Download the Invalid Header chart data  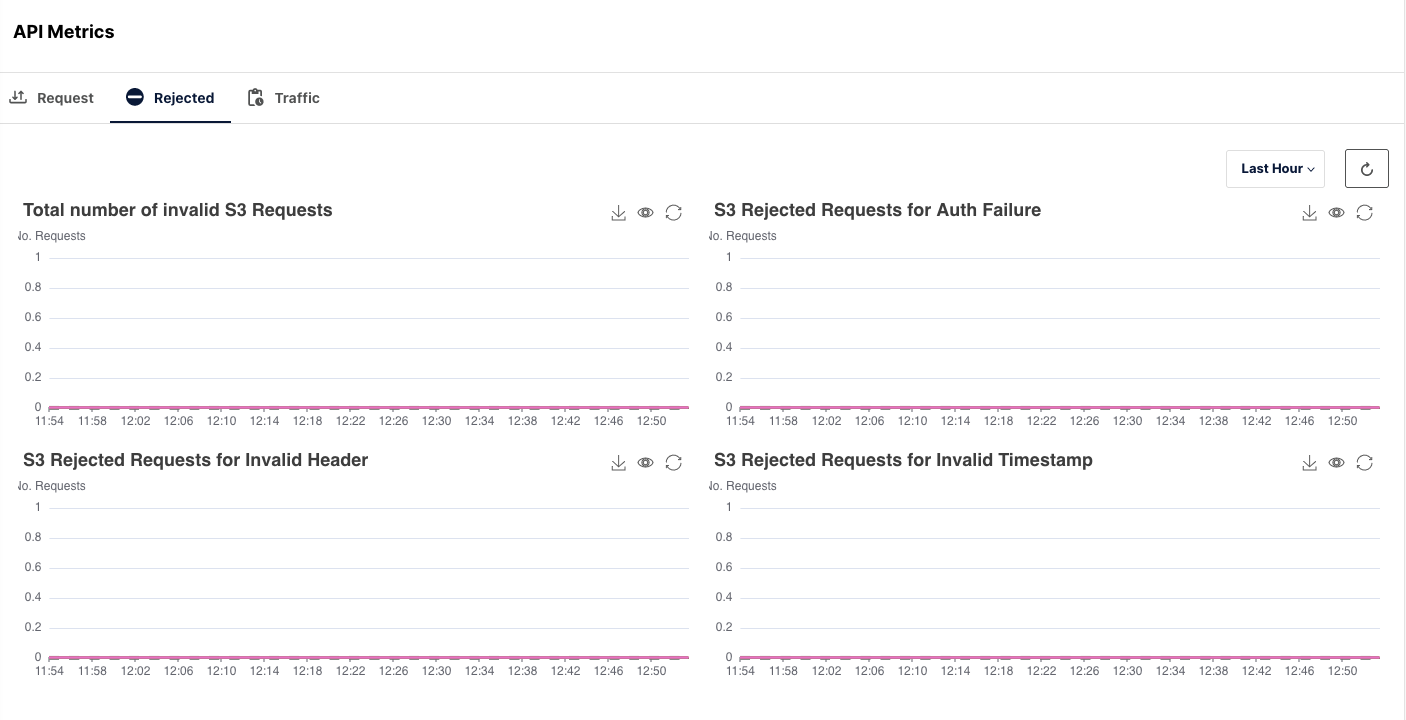pyautogui.click(x=618, y=462)
